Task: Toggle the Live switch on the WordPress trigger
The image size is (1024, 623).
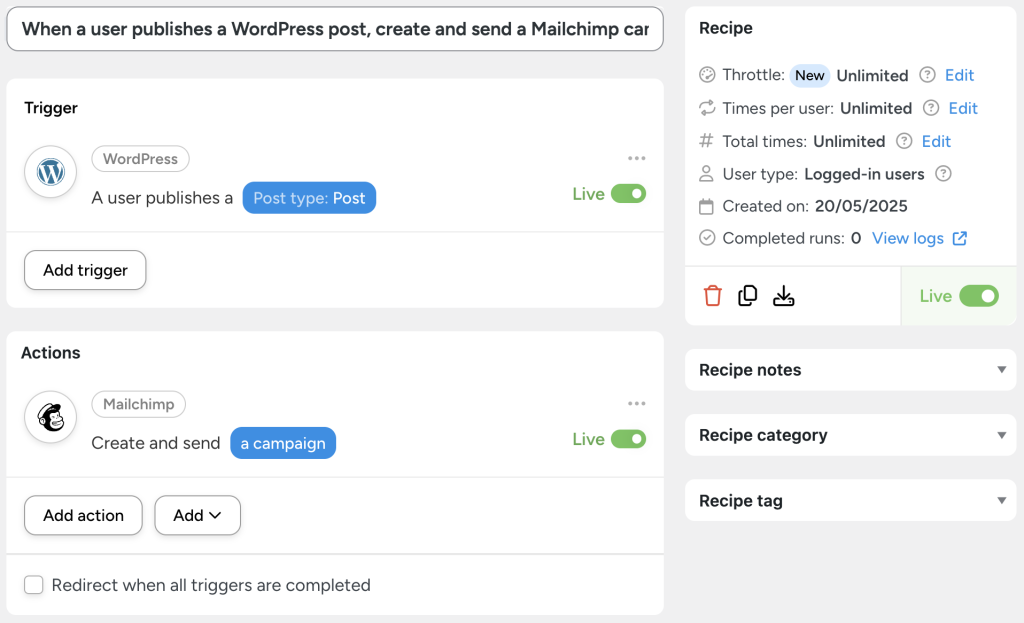Action: (631, 194)
